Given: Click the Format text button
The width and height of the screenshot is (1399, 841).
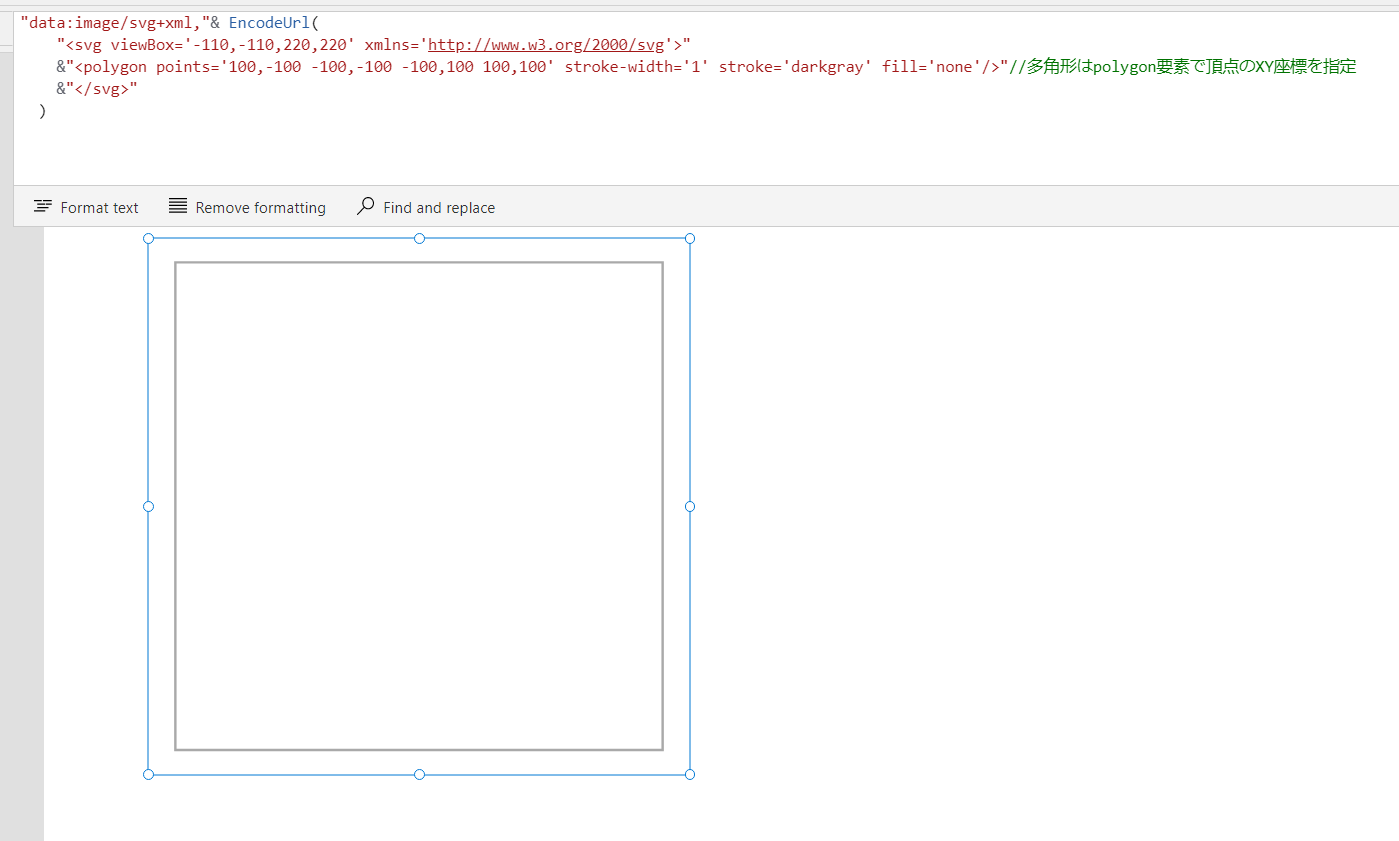Looking at the screenshot, I should pos(86,207).
